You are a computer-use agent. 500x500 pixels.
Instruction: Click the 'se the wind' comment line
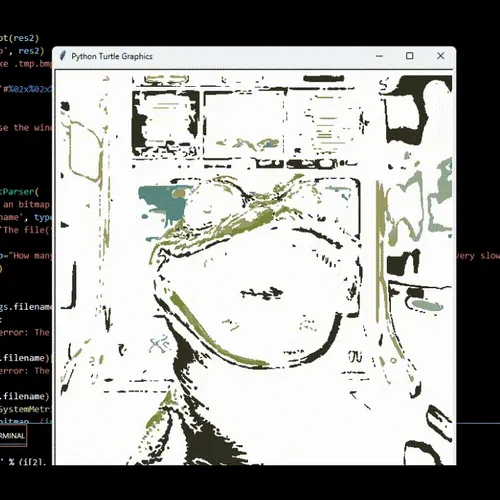(x=26, y=128)
